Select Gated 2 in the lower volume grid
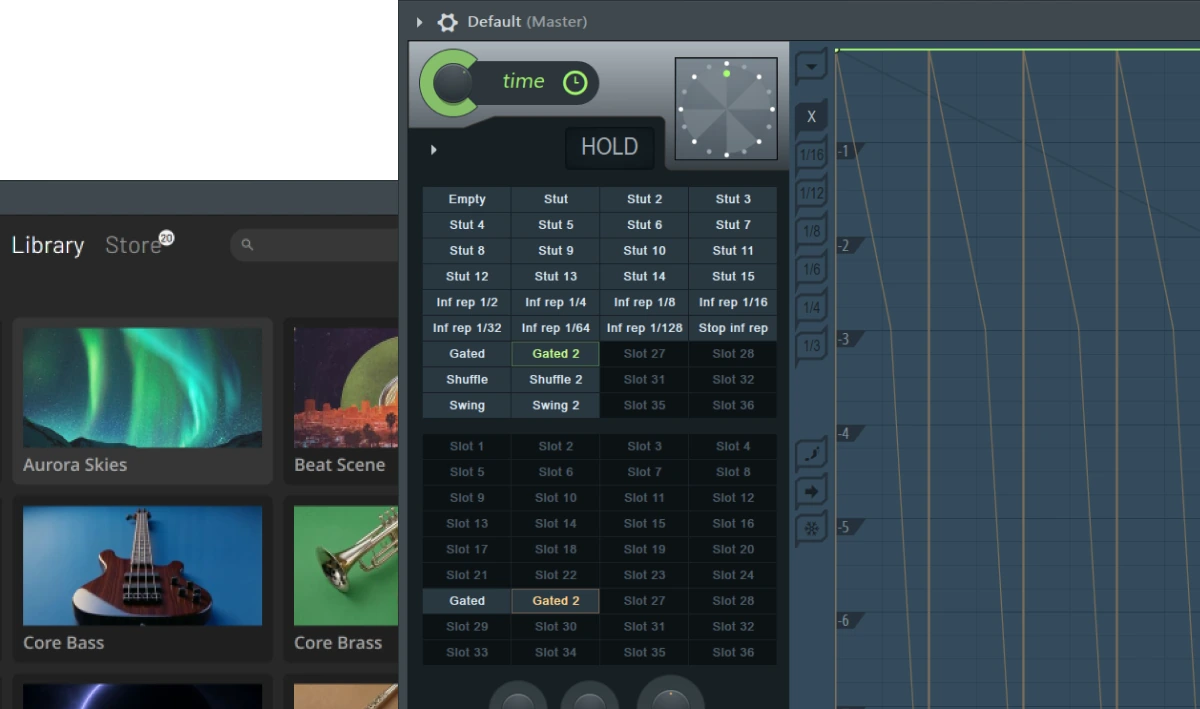1200x709 pixels. coord(556,601)
